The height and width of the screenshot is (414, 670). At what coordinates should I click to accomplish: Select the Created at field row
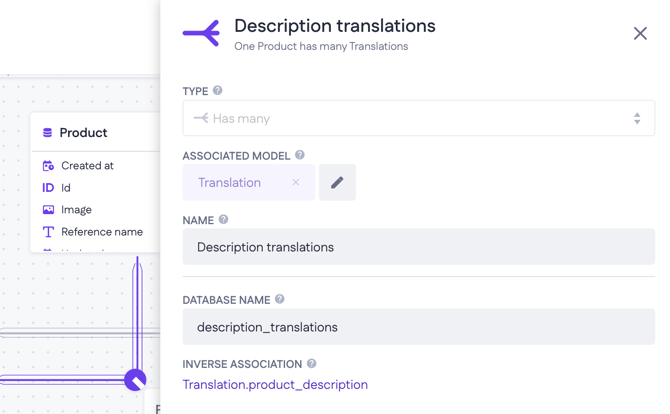87,166
